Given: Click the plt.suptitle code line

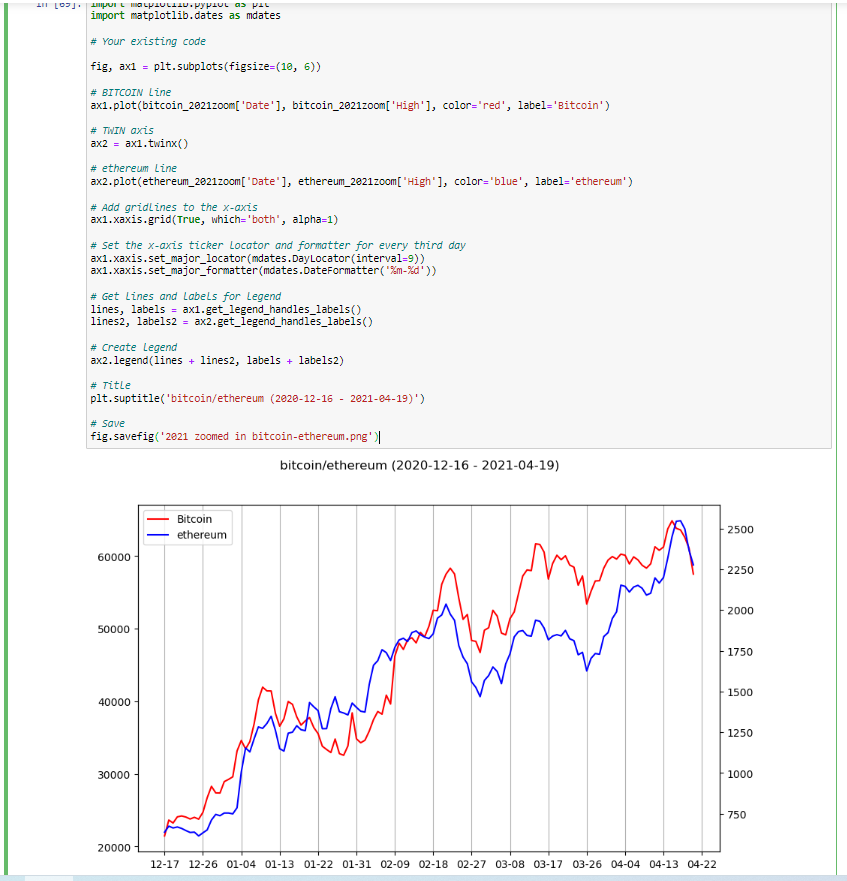Looking at the screenshot, I should click(257, 398).
